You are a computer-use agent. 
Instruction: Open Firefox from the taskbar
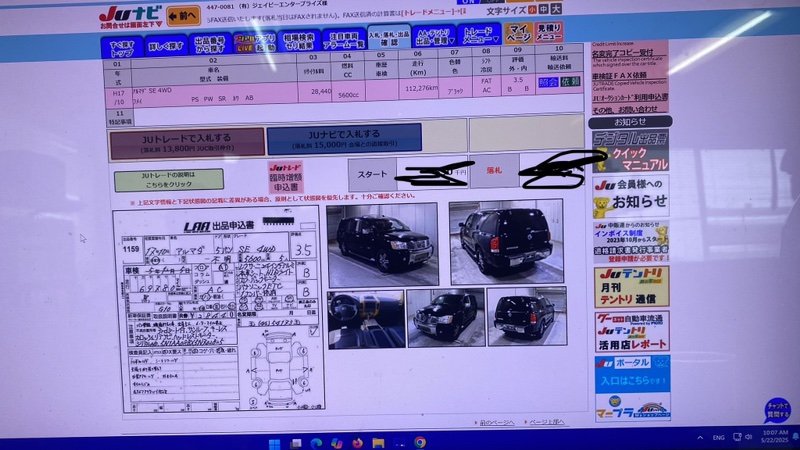point(358,443)
